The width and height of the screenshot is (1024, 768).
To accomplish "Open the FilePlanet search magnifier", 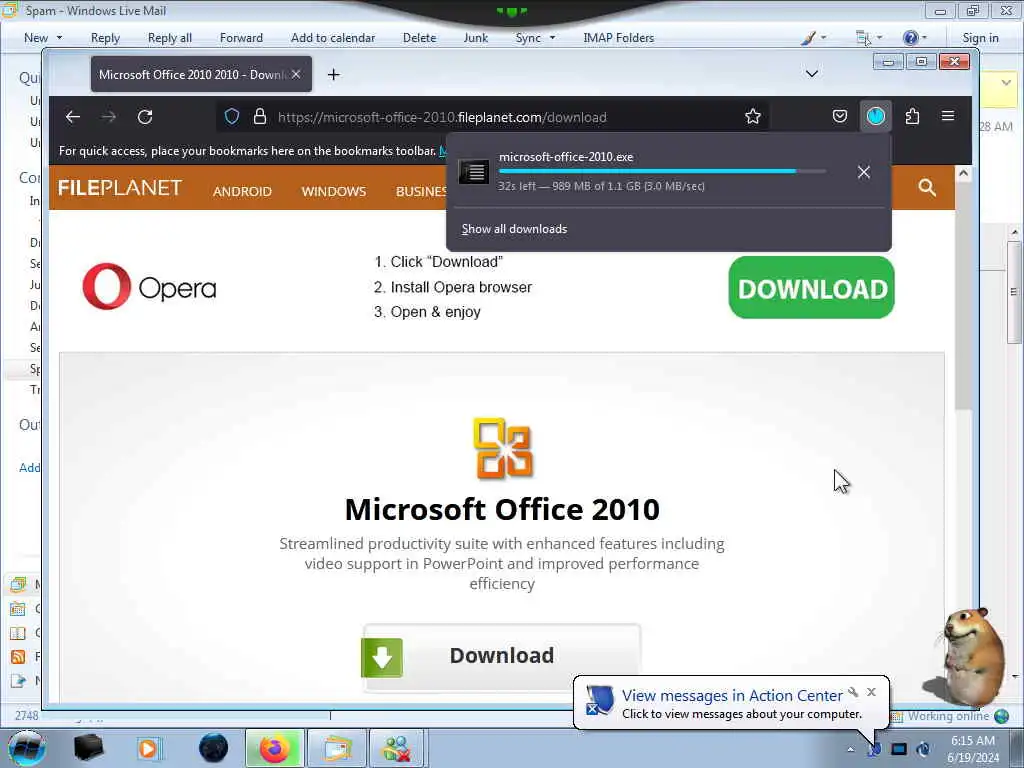I will click(927, 188).
